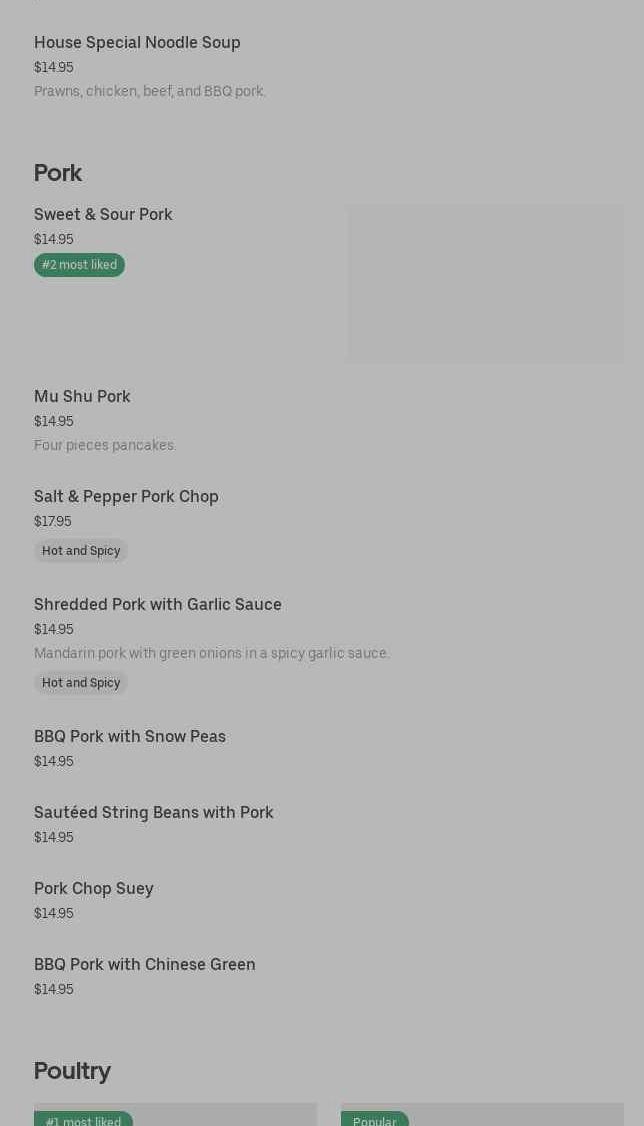The image size is (644, 1126).
Task: Click the Poultry section heading
Action: (x=72, y=1071)
